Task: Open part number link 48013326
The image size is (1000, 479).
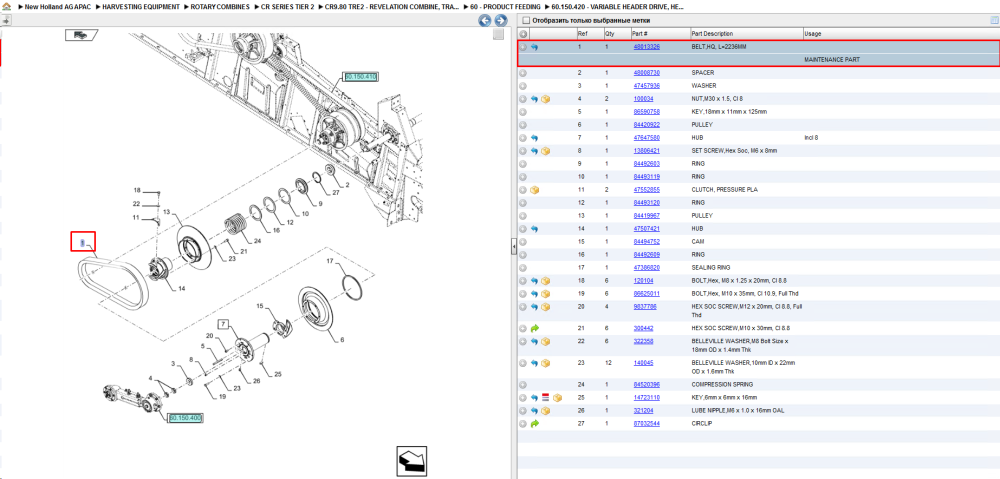Action: pyautogui.click(x=646, y=47)
